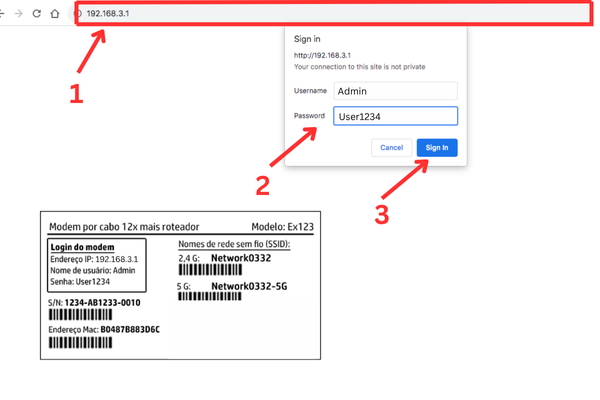Click the Username field containing Admin

[x=396, y=91]
